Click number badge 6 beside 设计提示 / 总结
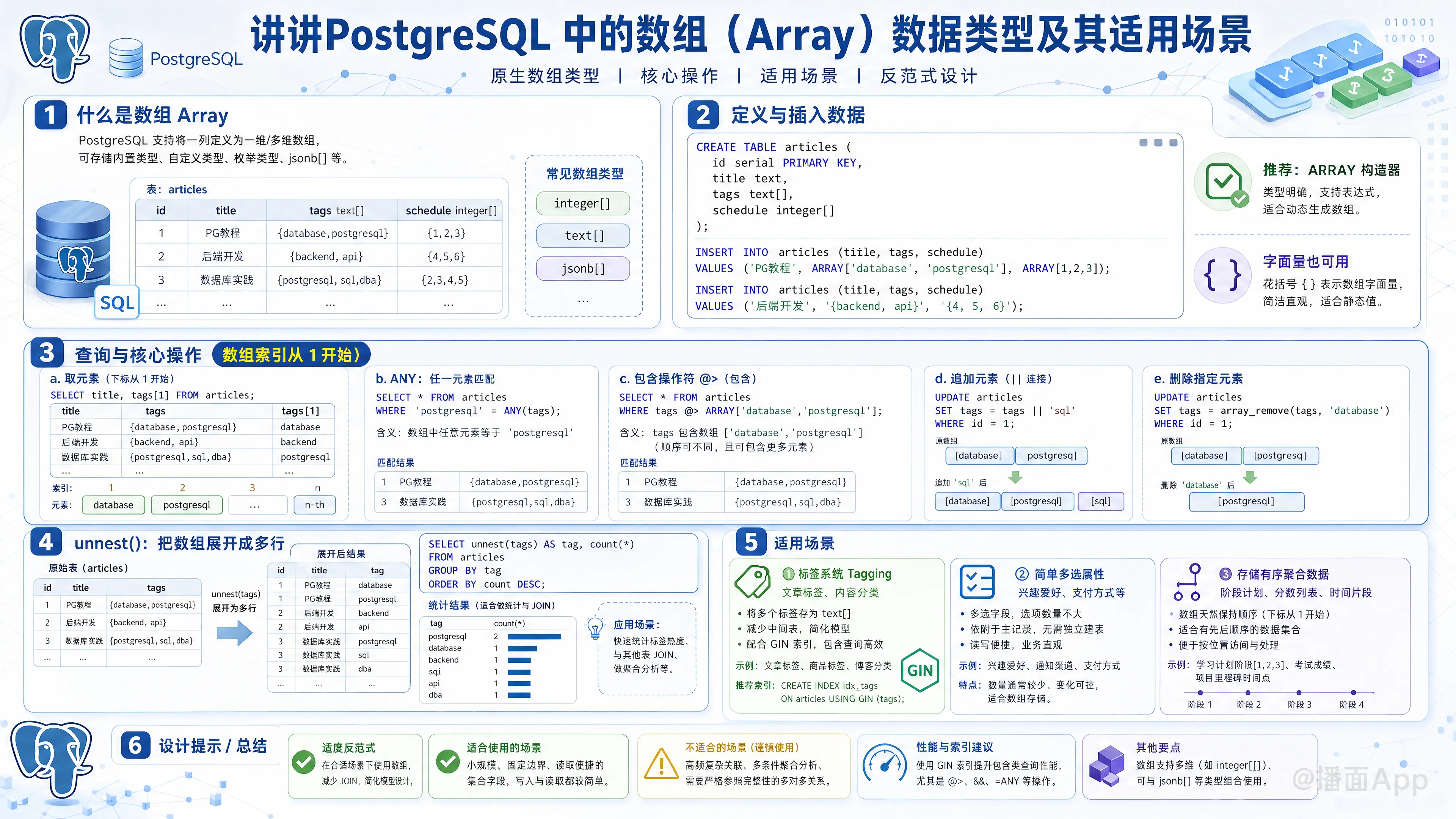Screen dimensions: 1456x819 (136, 745)
